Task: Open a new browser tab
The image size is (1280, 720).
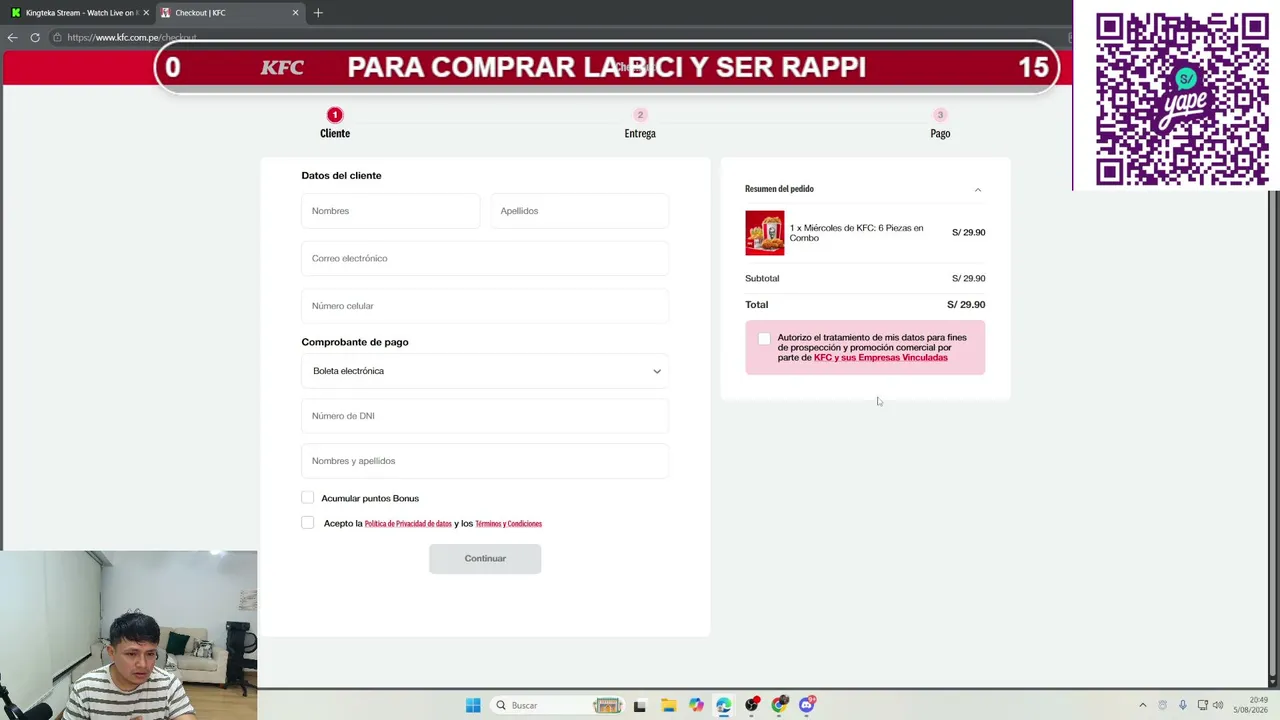Action: point(318,13)
